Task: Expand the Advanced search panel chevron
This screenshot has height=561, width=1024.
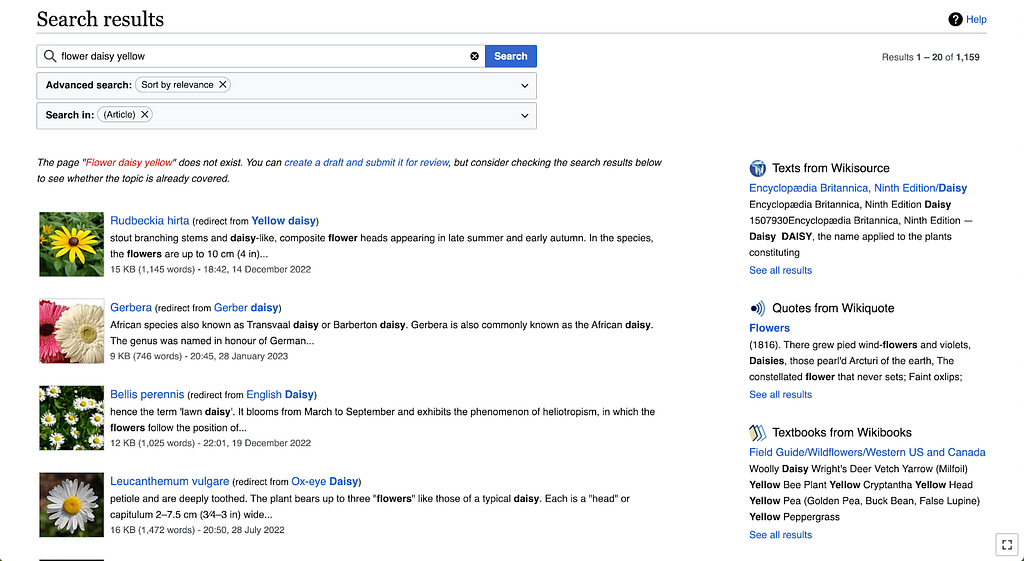Action: coord(524,86)
